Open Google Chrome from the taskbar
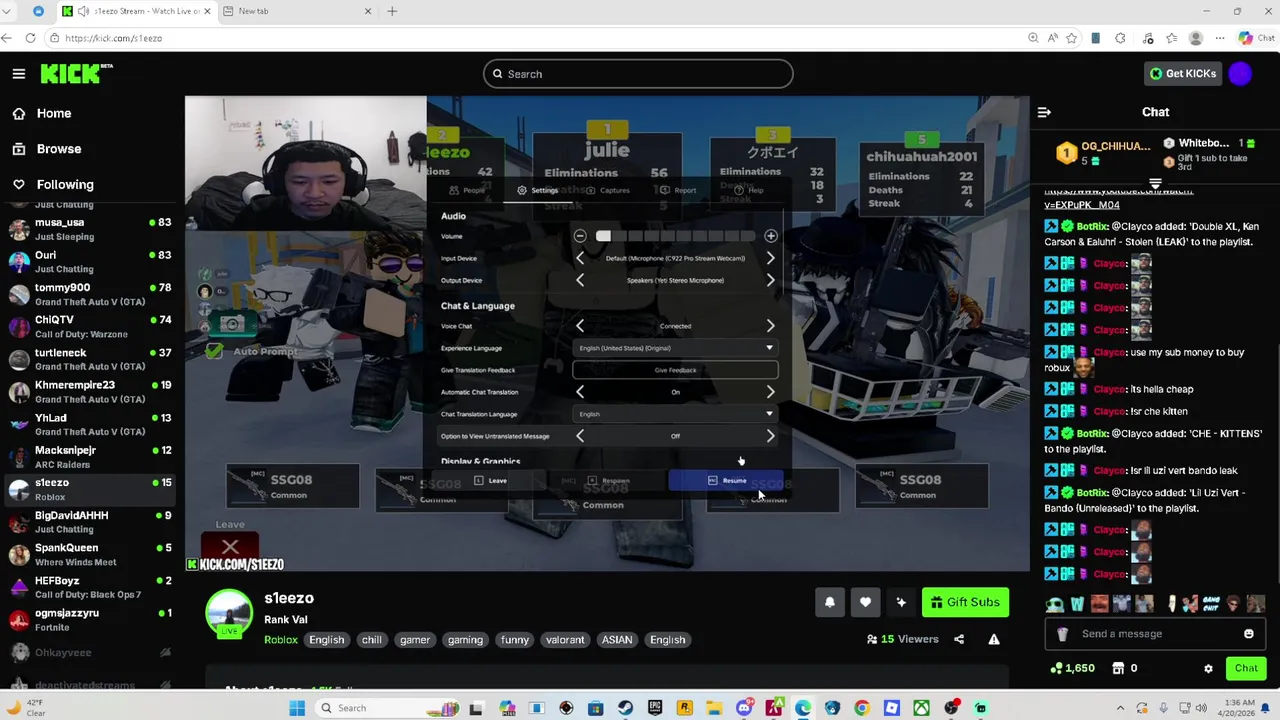Viewport: 1280px width, 720px height. click(862, 708)
